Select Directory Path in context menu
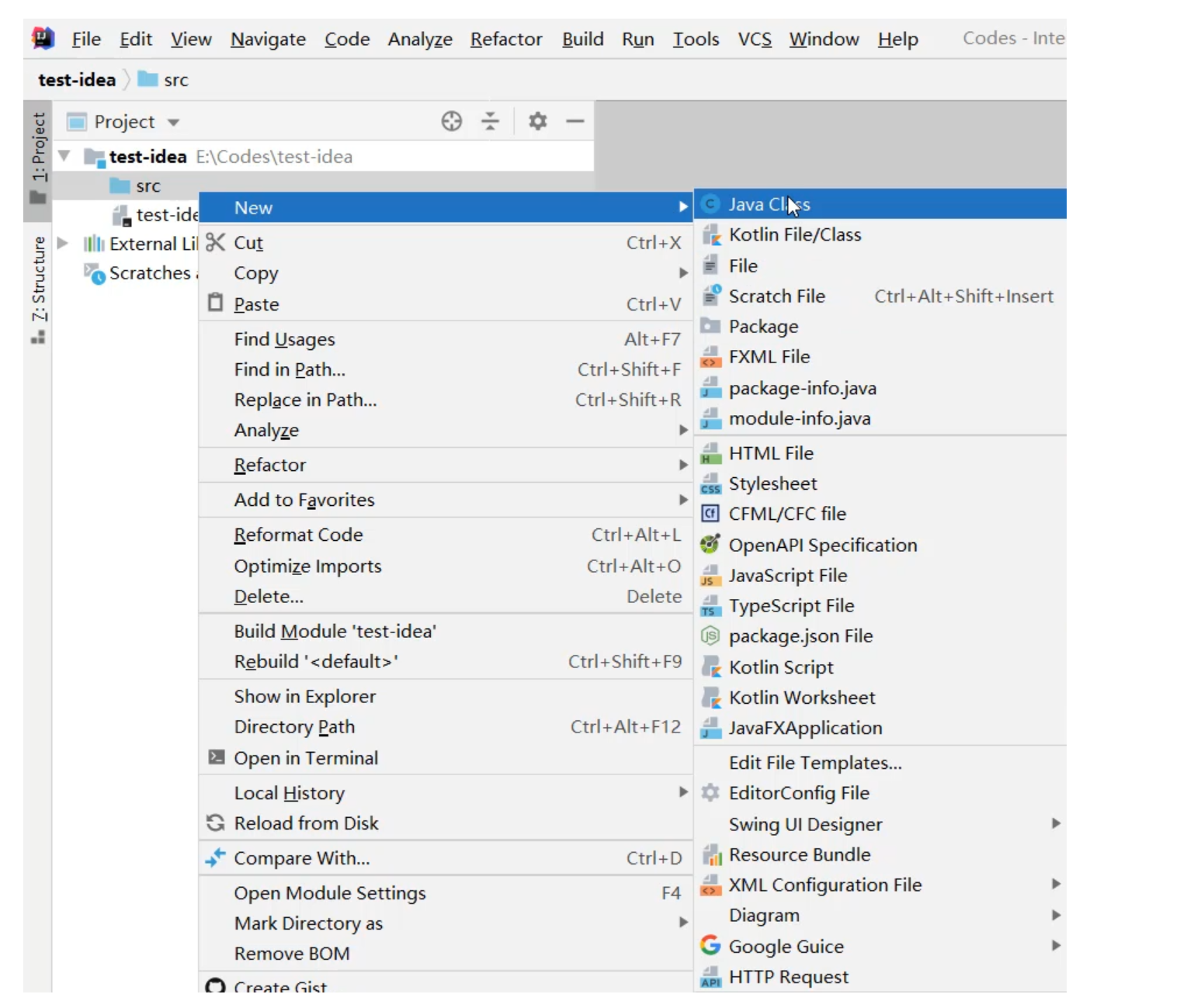Image resolution: width=1194 pixels, height=1008 pixels. tap(446, 726)
